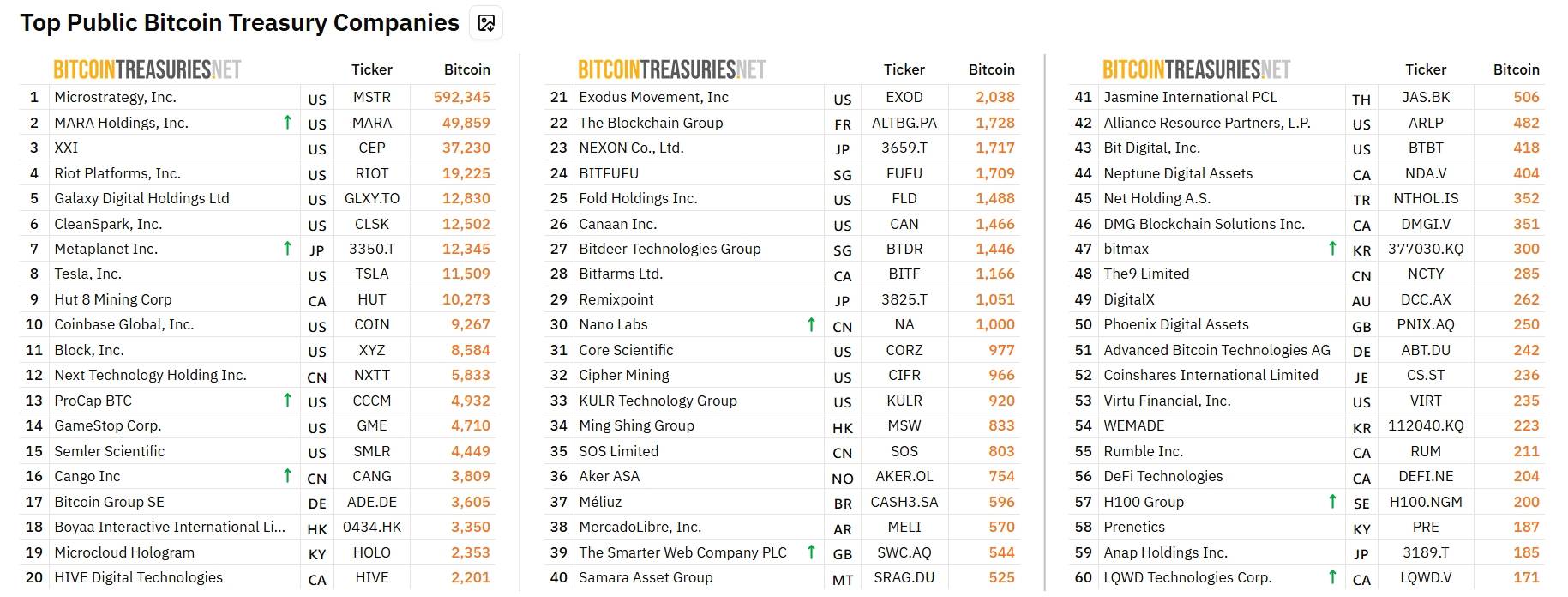Click green arrow in ProCap BTC row
This screenshot has width=1568, height=597.
(288, 401)
